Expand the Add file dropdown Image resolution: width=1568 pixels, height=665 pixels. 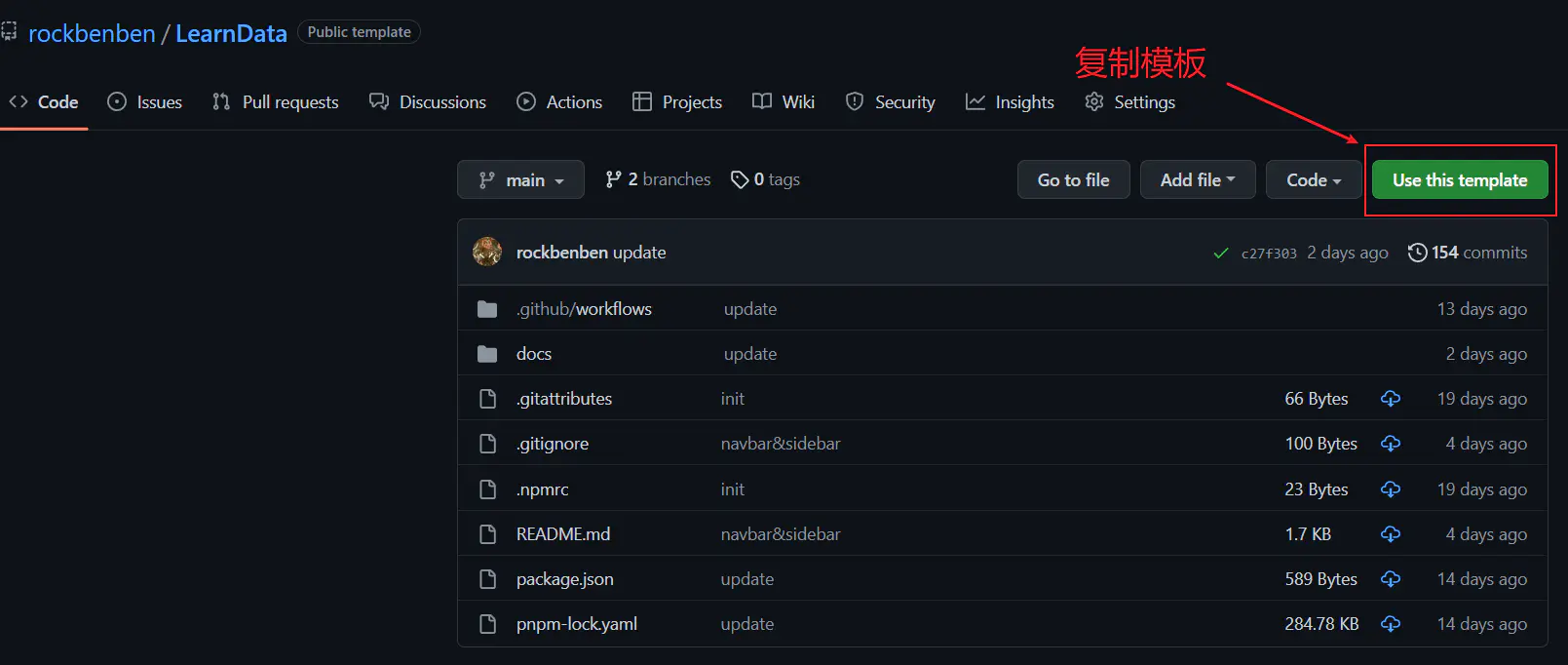[1198, 179]
